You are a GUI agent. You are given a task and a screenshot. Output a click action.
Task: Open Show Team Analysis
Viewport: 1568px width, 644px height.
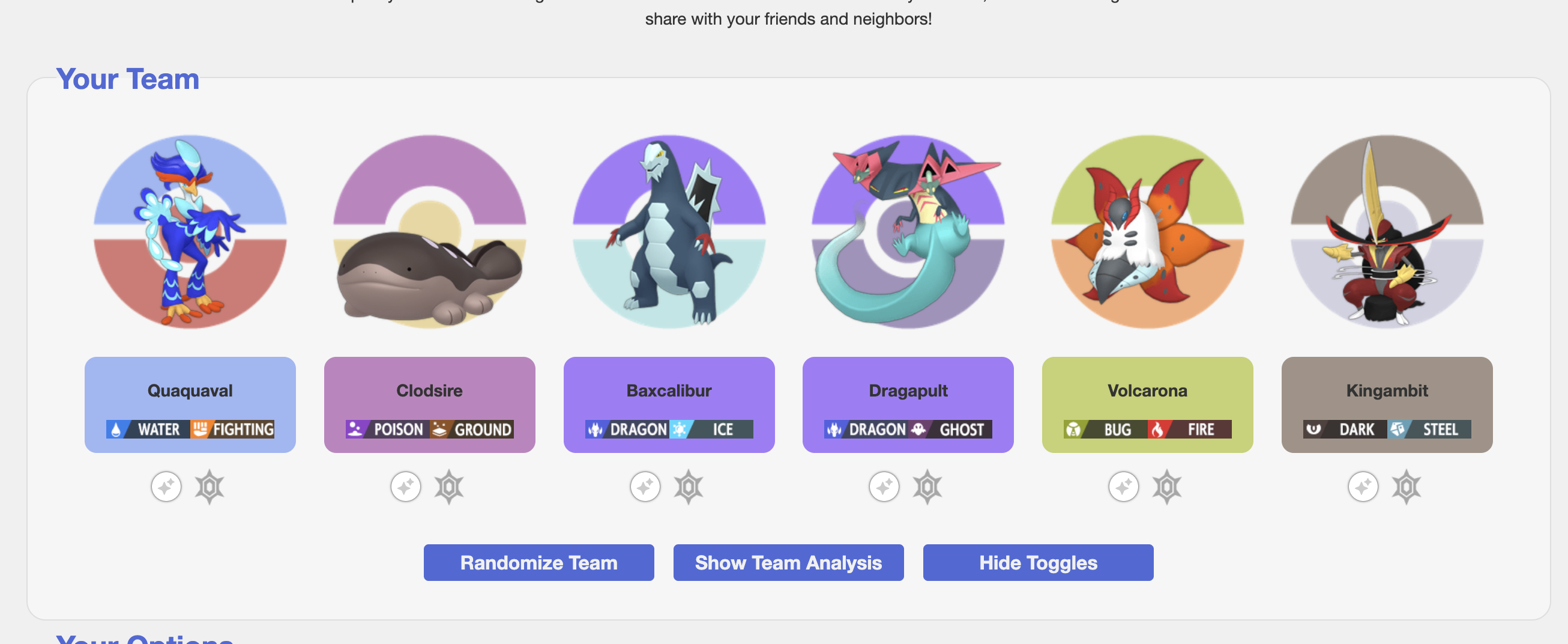[x=788, y=562]
